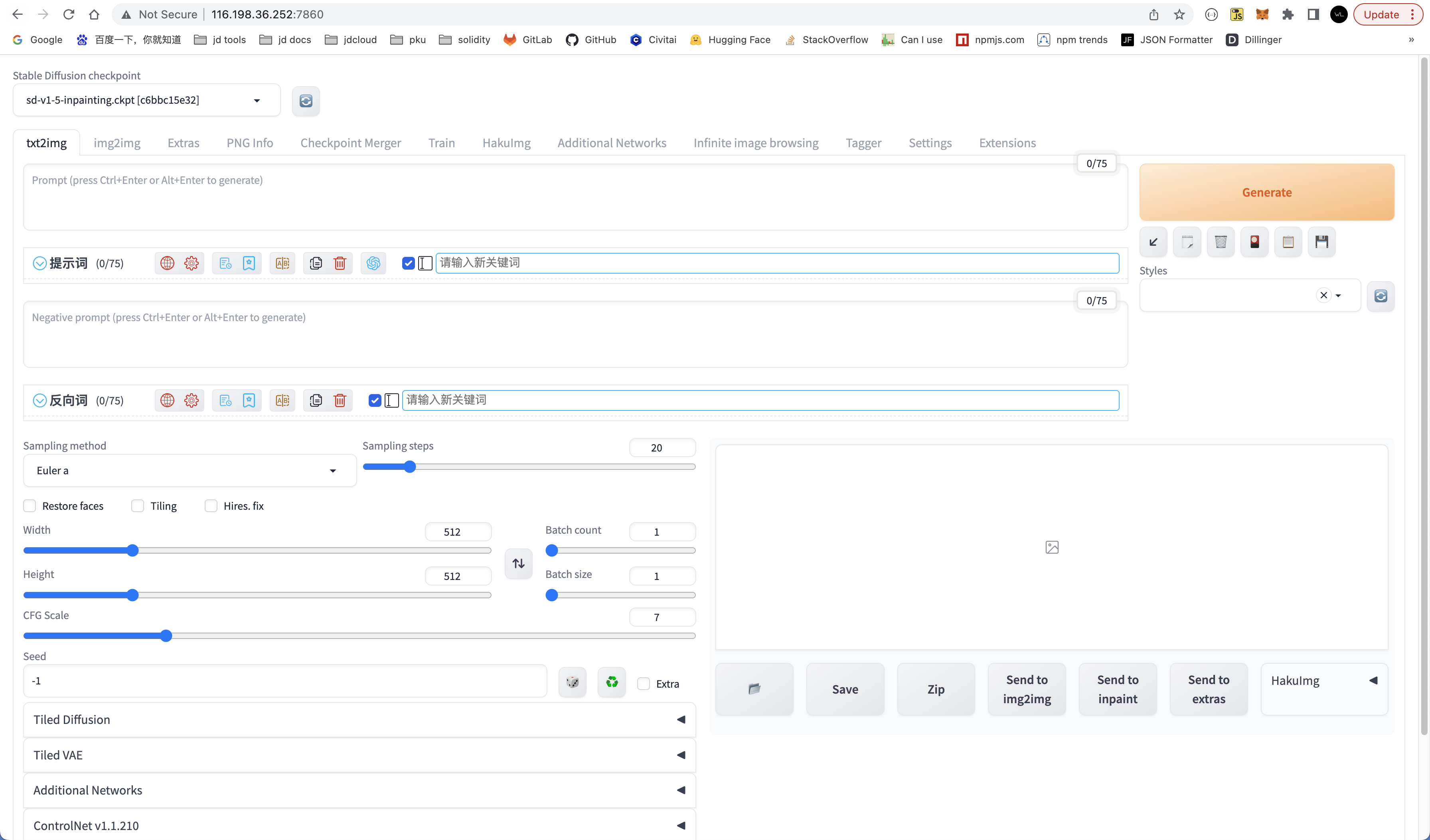The height and width of the screenshot is (840, 1430).
Task: Click the paste/clipboard icon in prompt row
Action: pos(316,262)
